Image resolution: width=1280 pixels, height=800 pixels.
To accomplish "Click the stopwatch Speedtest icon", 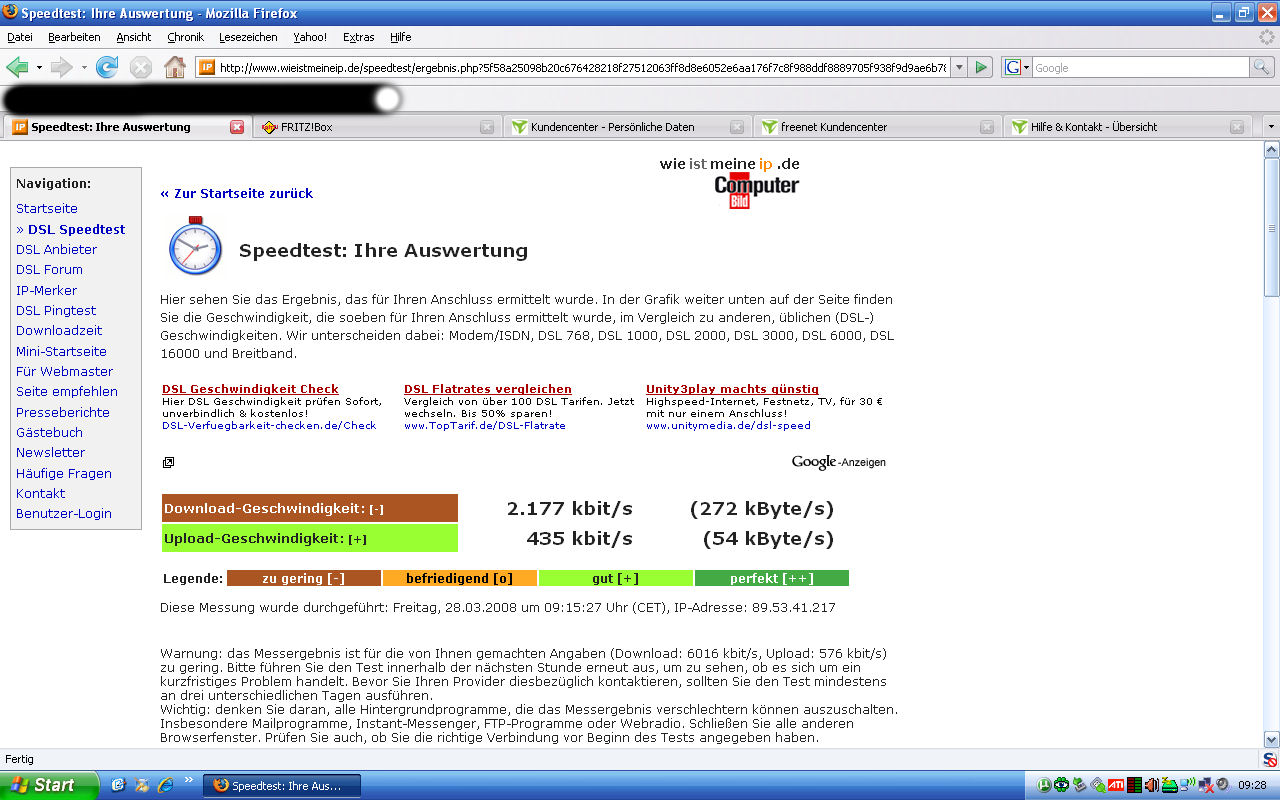I will (x=195, y=246).
